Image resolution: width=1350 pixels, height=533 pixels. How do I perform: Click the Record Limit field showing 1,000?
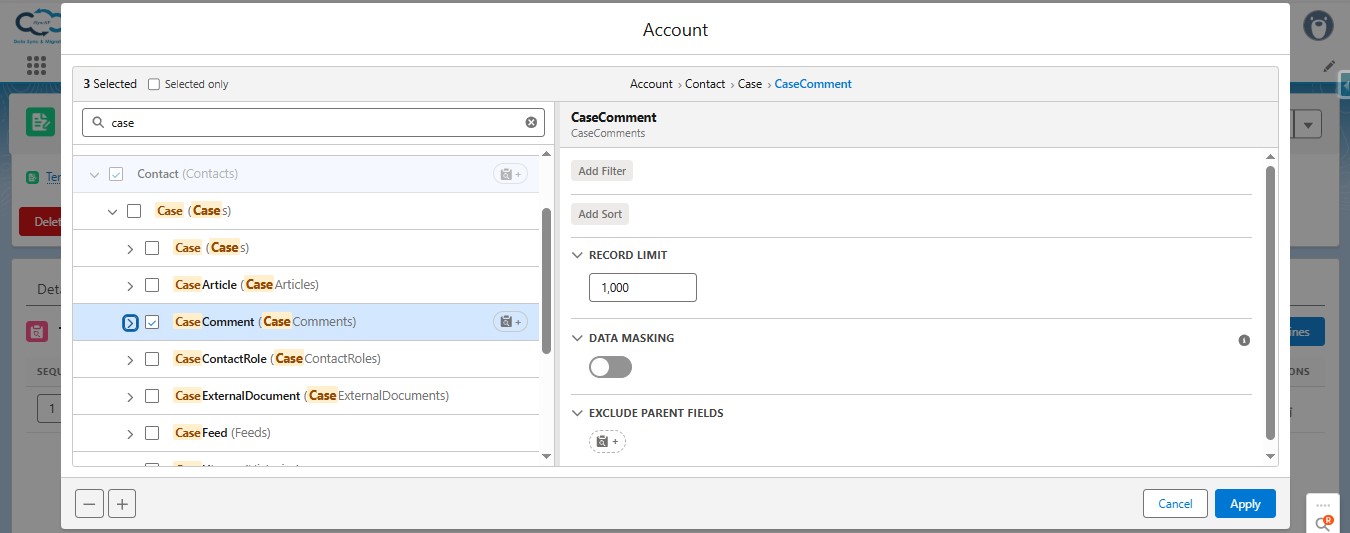tap(643, 287)
